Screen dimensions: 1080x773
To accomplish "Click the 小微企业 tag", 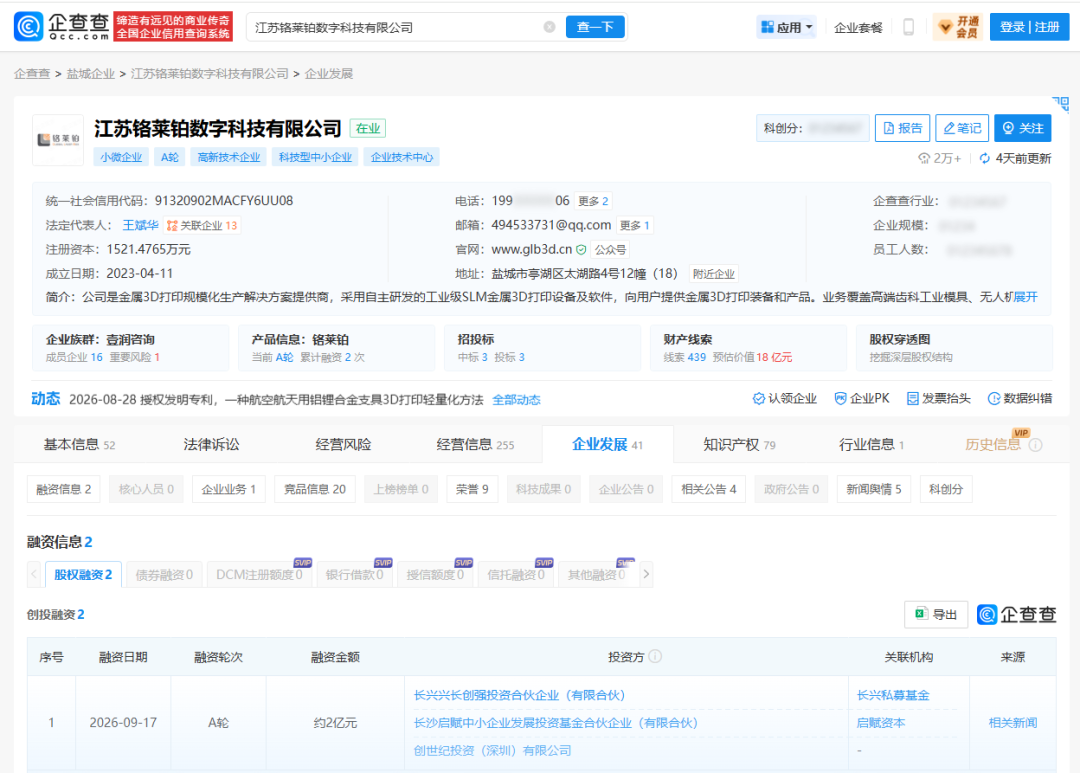I will [121, 157].
